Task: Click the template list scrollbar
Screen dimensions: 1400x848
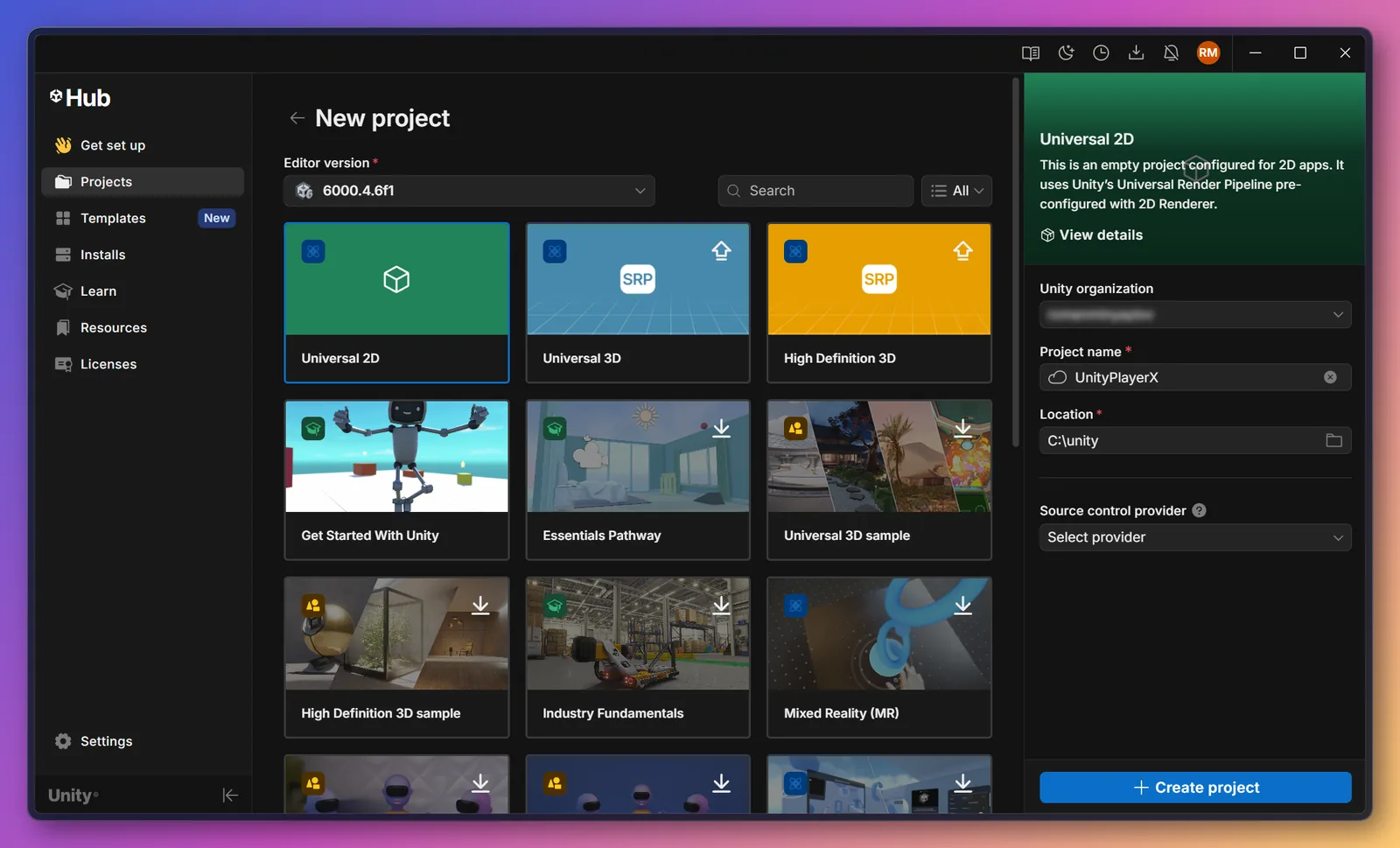Action: click(1015, 263)
